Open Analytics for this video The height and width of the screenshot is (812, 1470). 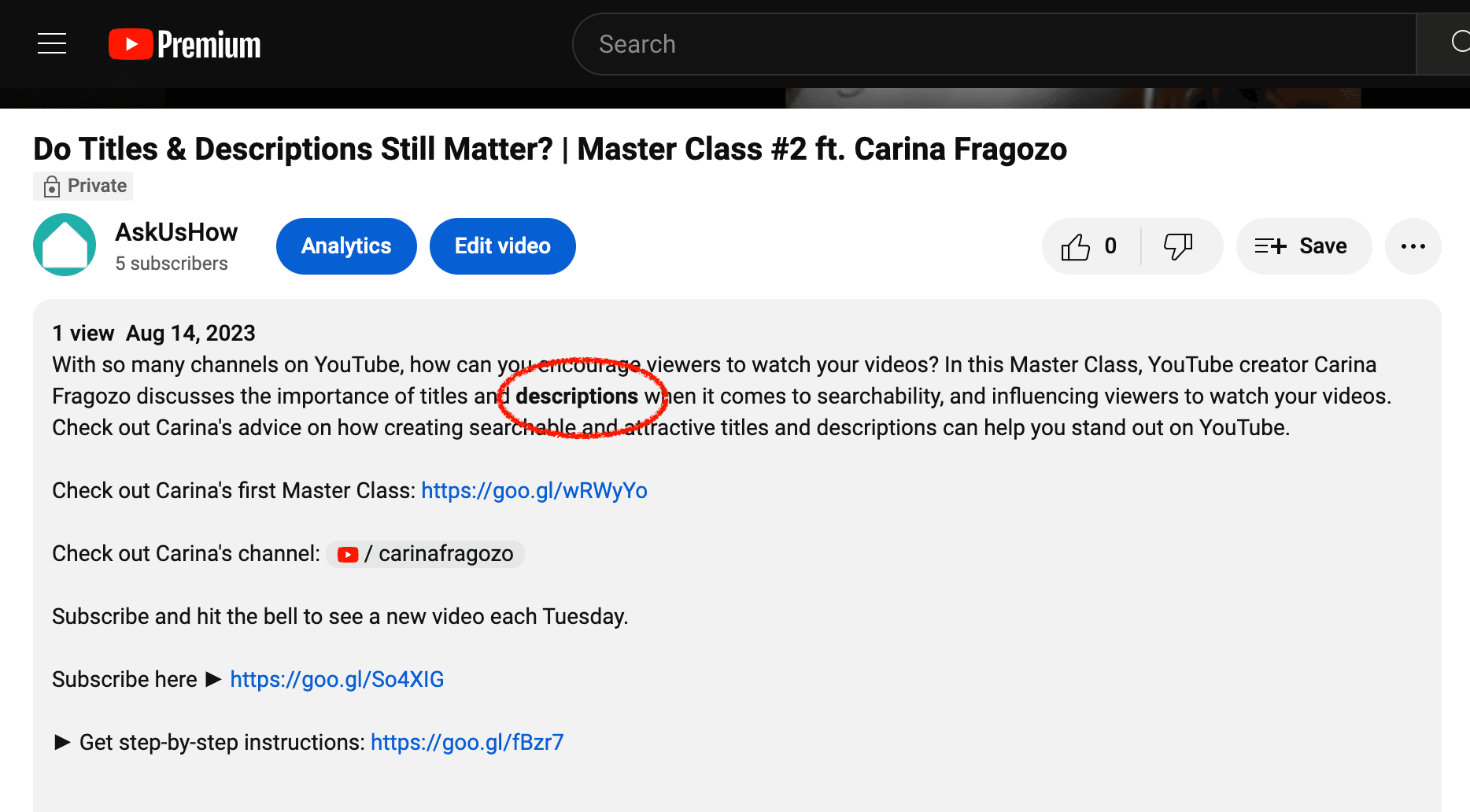click(346, 246)
